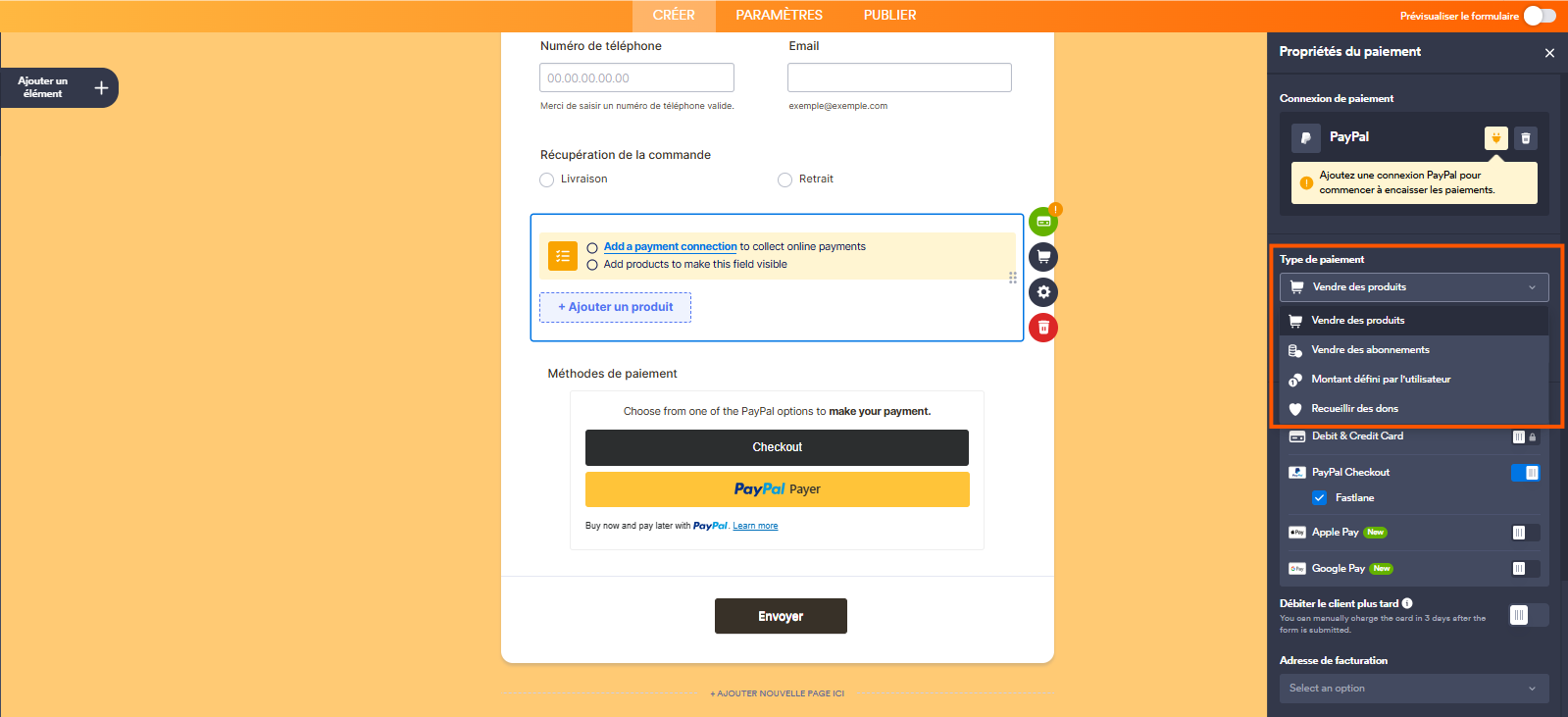Select the Livraison radio option
The image size is (1568, 717).
[547, 179]
